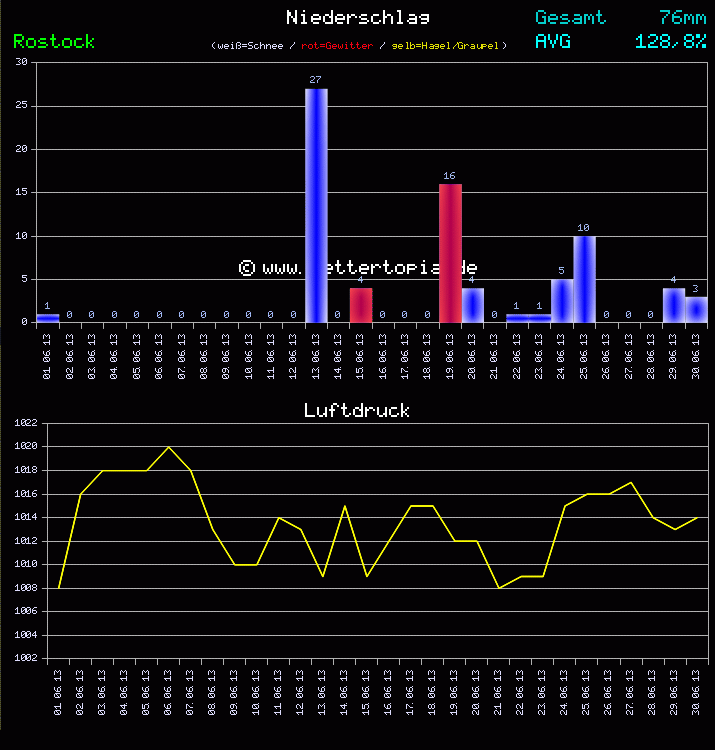715x750 pixels.
Task: Open the www.wettertopia.de watermark link
Action: pyautogui.click(x=358, y=267)
